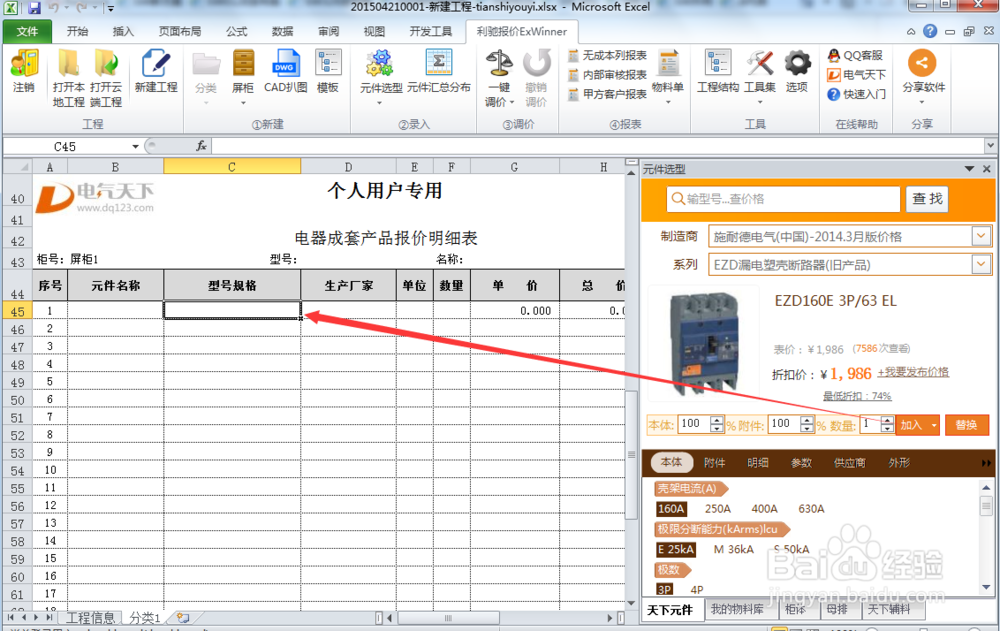Choose M 36kA breaking capacity
Viewport: 1000px width, 631px height.
pos(733,549)
